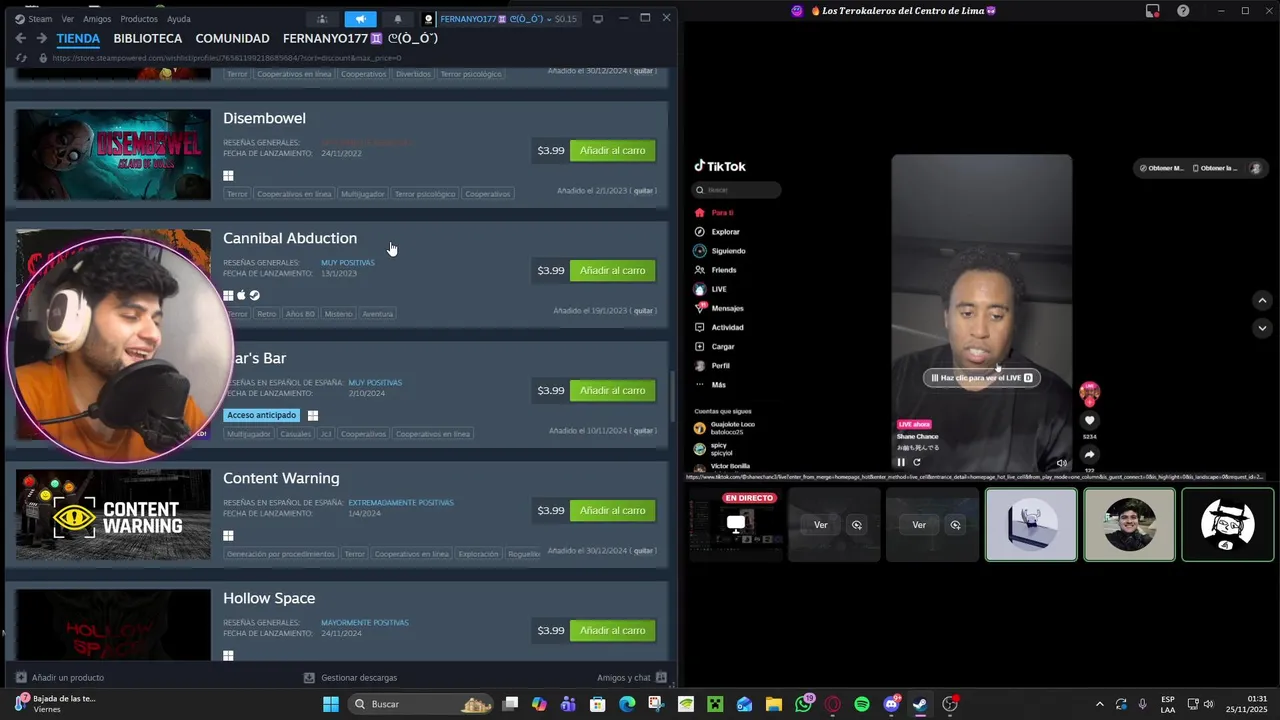Open the Amigos menu in Steam
Screen dimensions: 1280x720
(x=97, y=19)
